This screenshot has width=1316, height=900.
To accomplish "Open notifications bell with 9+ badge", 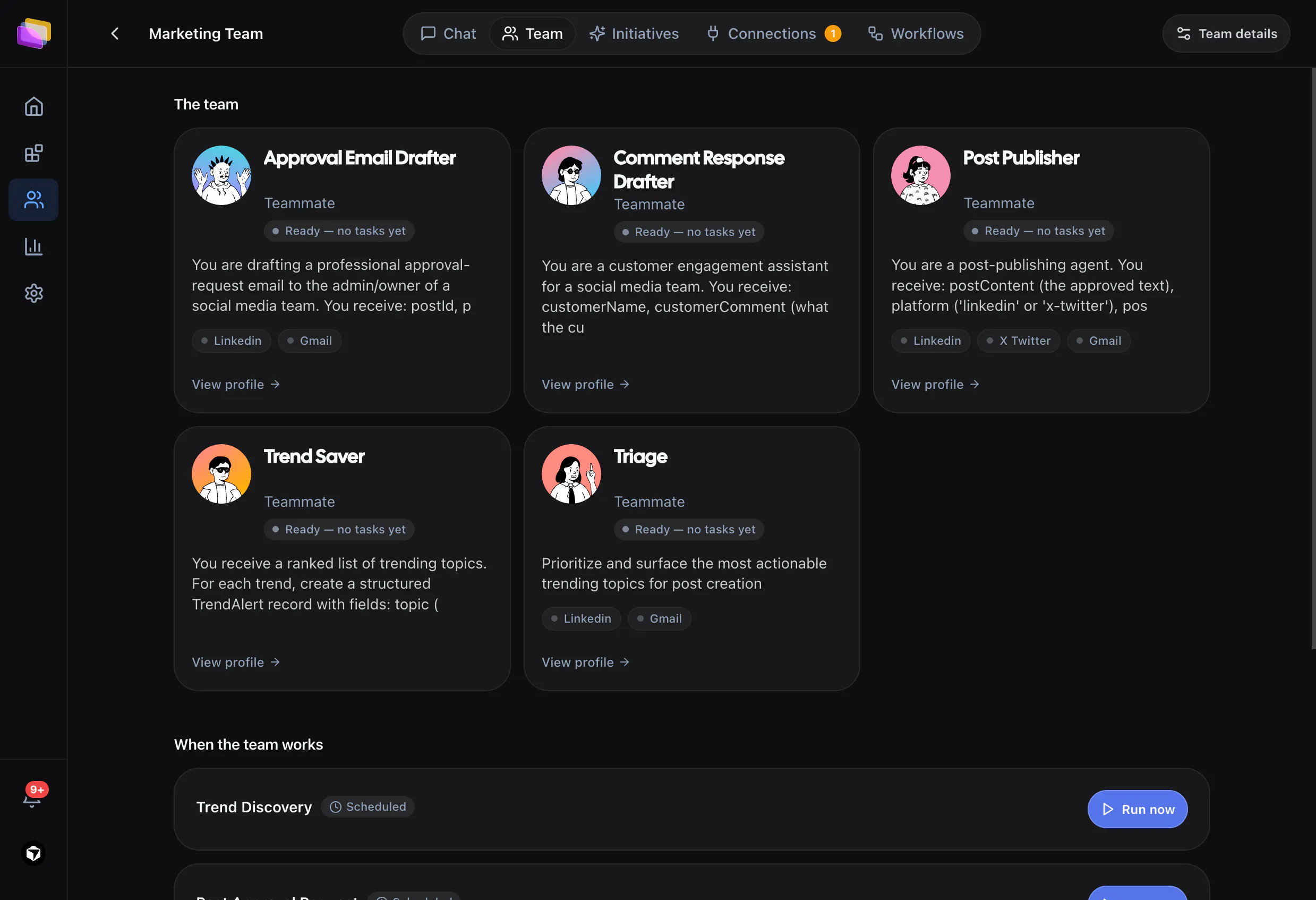I will click(33, 795).
